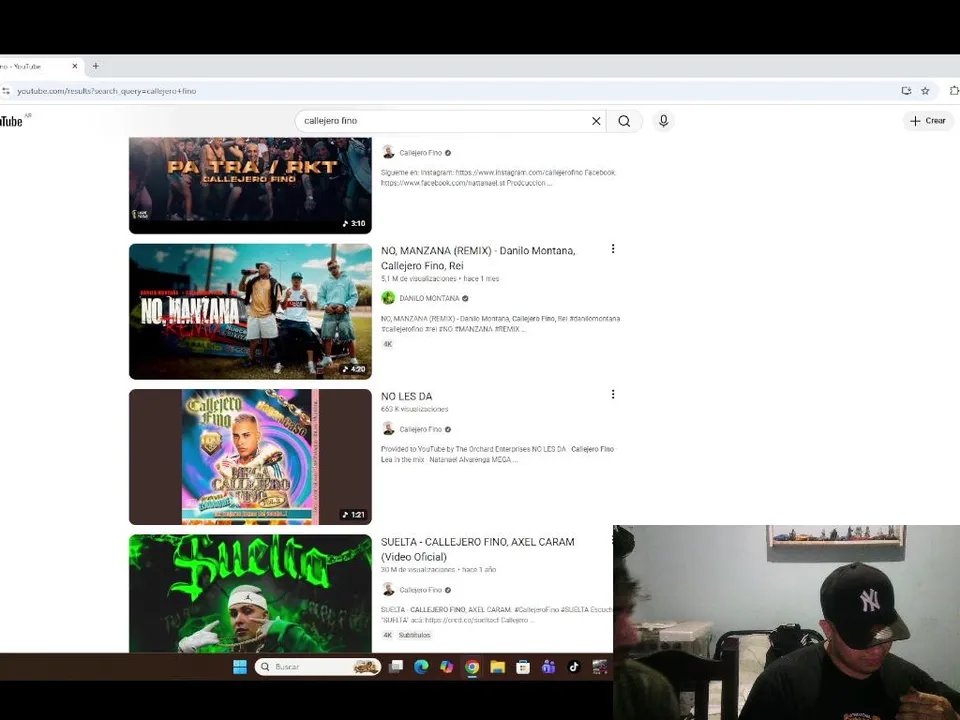The width and height of the screenshot is (960, 720).
Task: Click the NO, MANZANA description snippet
Action: pos(500,324)
